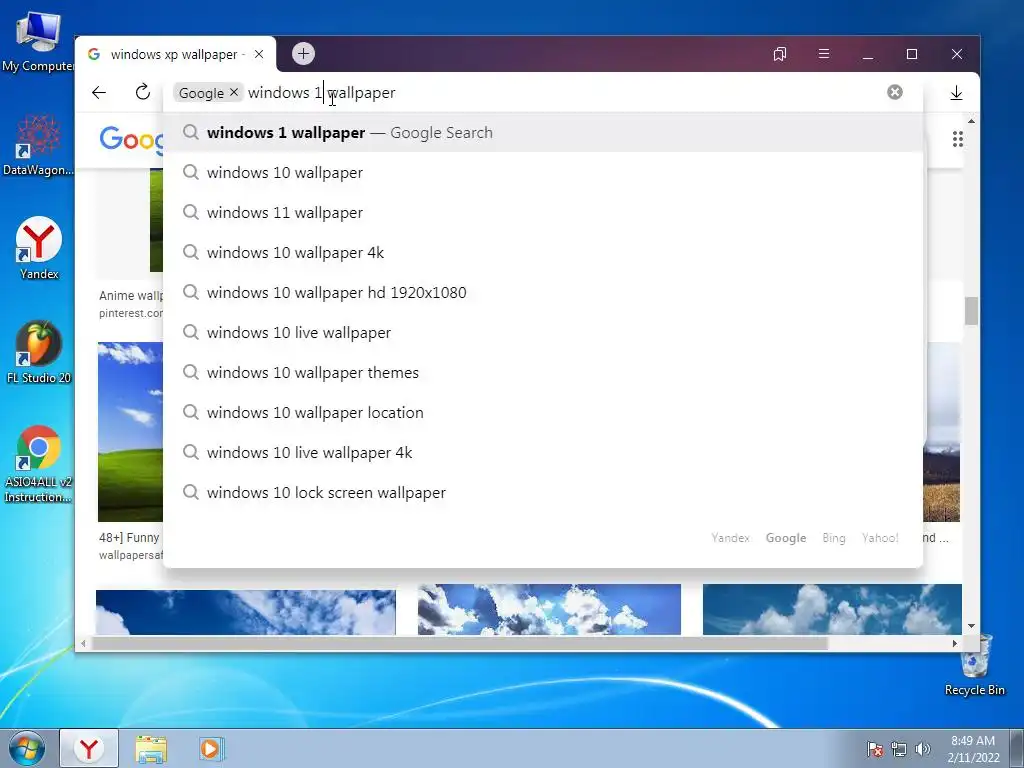Switch search engine to Yahoo!
The image size is (1024, 768).
880,537
